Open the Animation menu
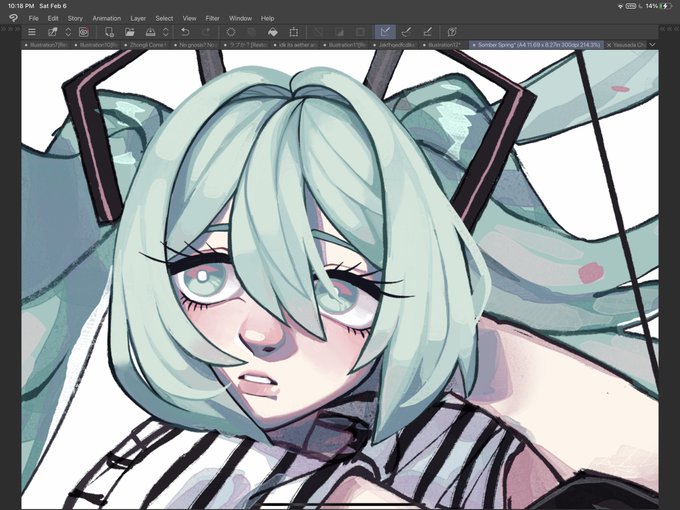Viewport: 680px width, 510px height. [107, 18]
